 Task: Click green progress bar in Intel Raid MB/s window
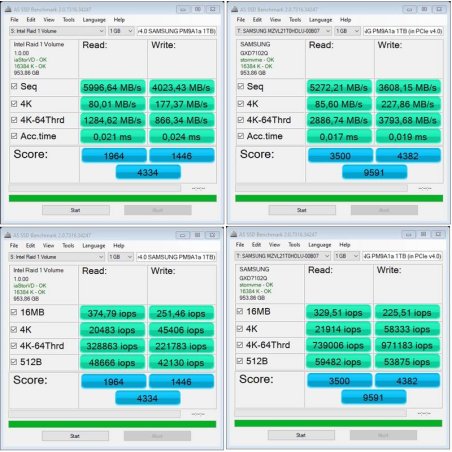(113, 198)
